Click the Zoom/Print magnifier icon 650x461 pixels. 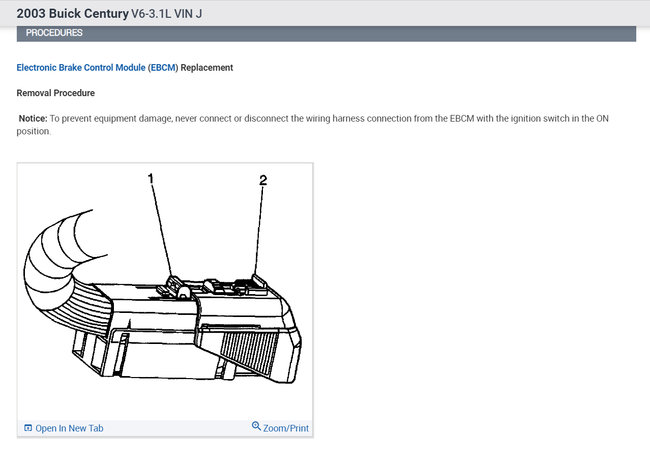click(256, 426)
